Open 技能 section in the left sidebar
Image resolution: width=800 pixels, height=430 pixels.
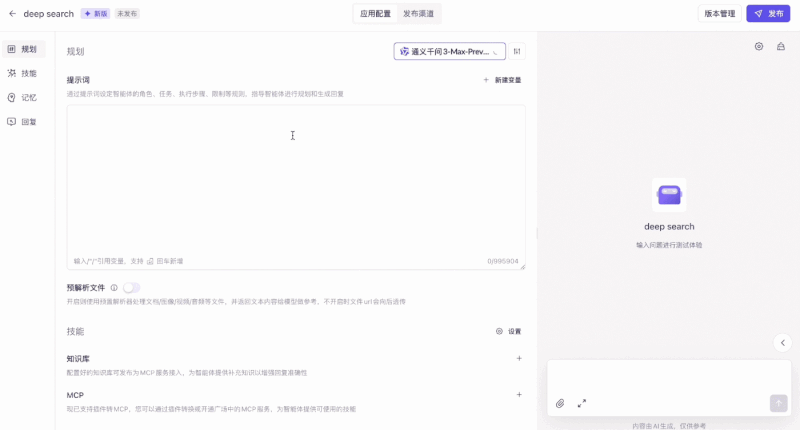click(x=28, y=73)
